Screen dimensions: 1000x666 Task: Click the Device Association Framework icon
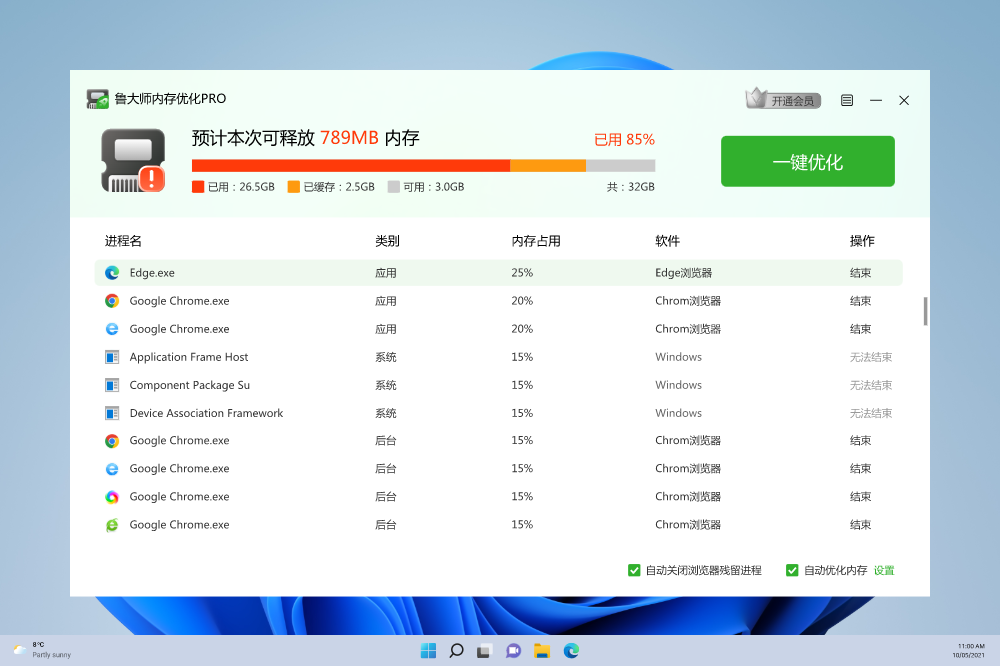112,413
